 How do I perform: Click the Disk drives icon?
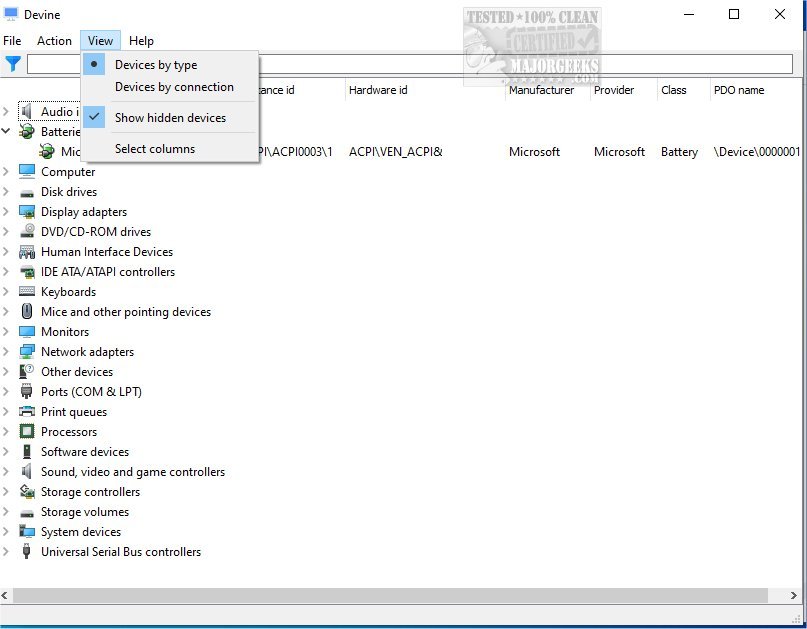(x=27, y=193)
